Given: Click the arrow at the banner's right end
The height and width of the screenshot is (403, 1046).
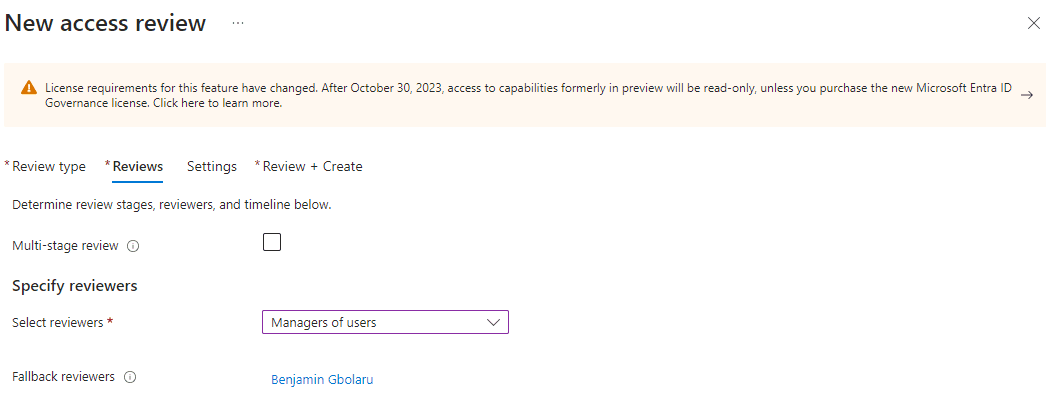Looking at the screenshot, I should (1026, 94).
